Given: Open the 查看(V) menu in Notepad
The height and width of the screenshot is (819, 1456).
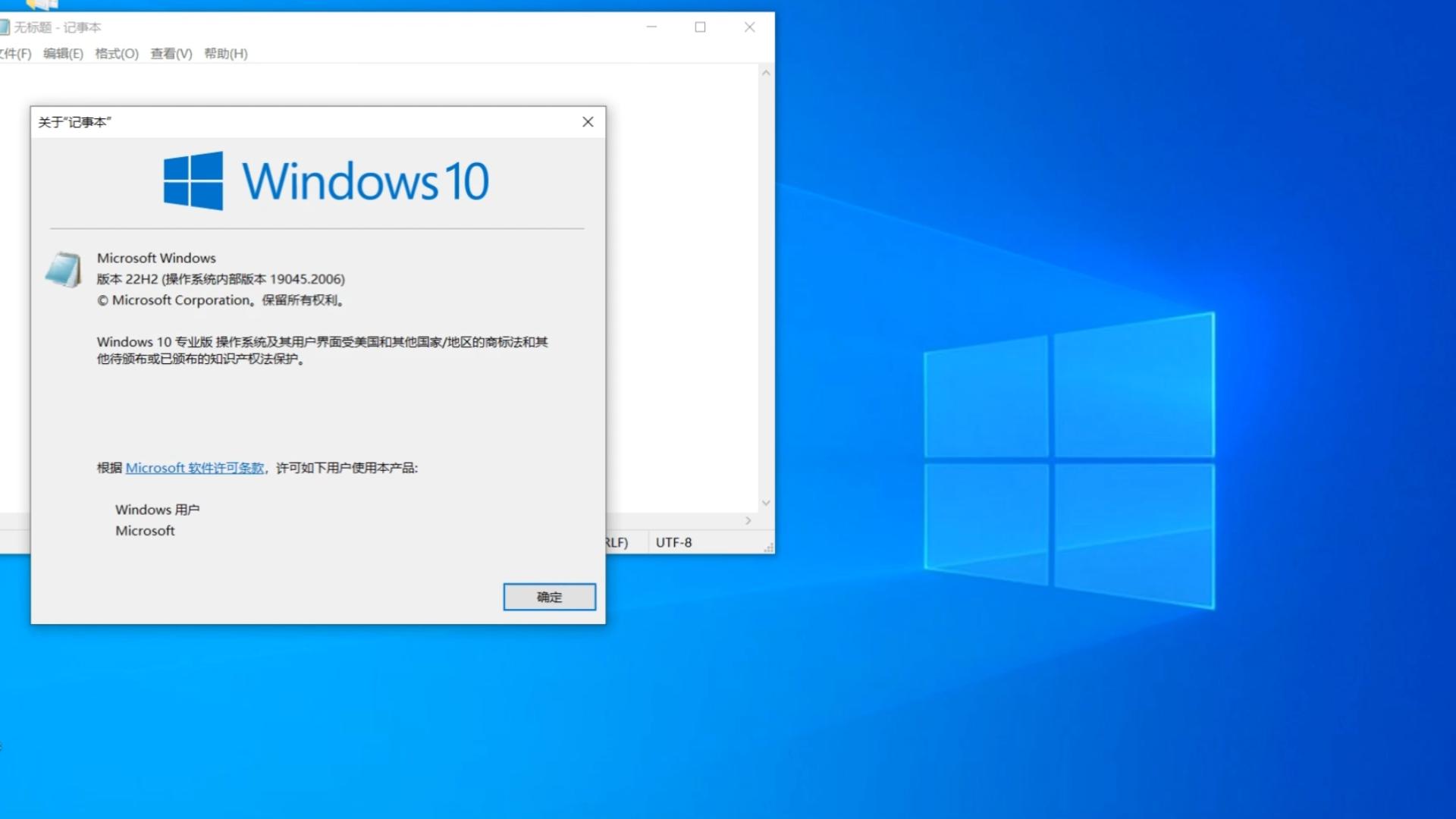Looking at the screenshot, I should click(x=171, y=53).
